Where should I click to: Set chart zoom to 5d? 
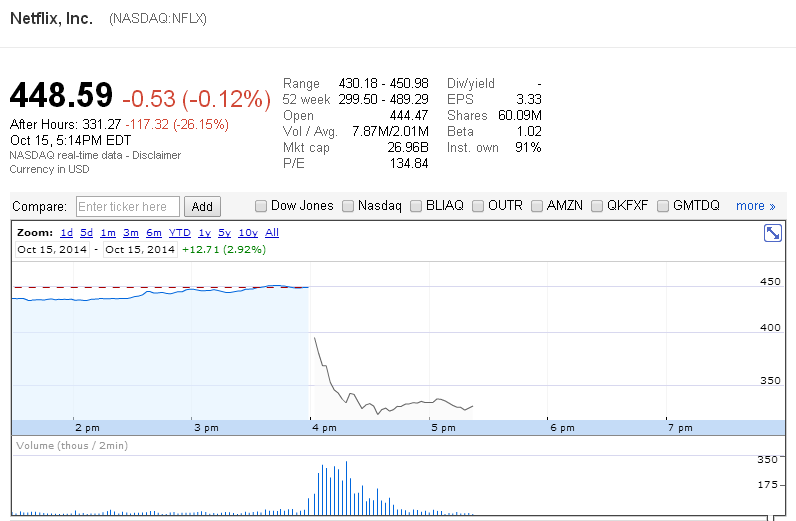coord(87,233)
